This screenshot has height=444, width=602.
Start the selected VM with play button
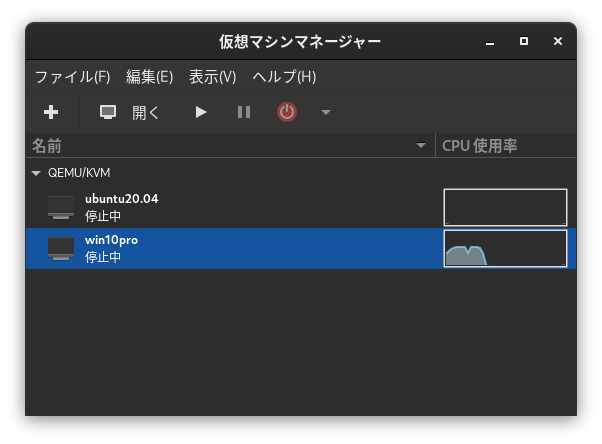[x=200, y=112]
